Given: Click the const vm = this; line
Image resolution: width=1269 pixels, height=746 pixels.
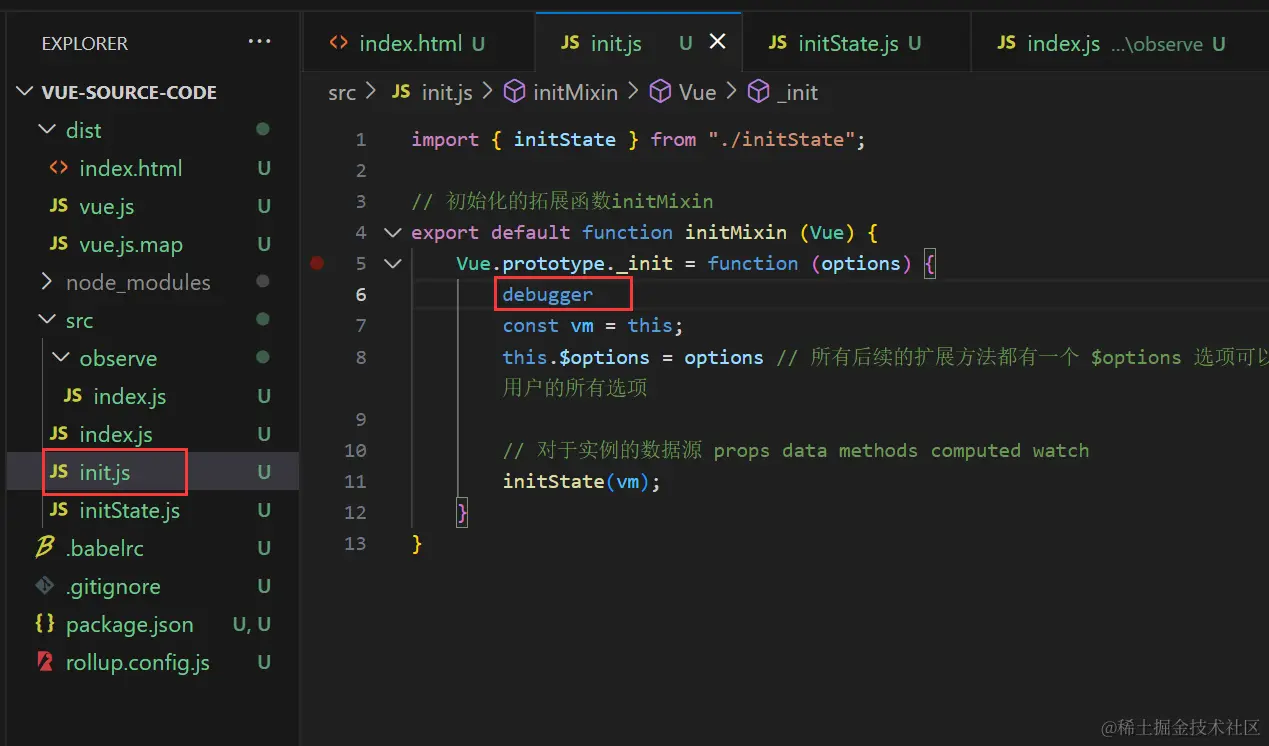Looking at the screenshot, I should point(593,326).
